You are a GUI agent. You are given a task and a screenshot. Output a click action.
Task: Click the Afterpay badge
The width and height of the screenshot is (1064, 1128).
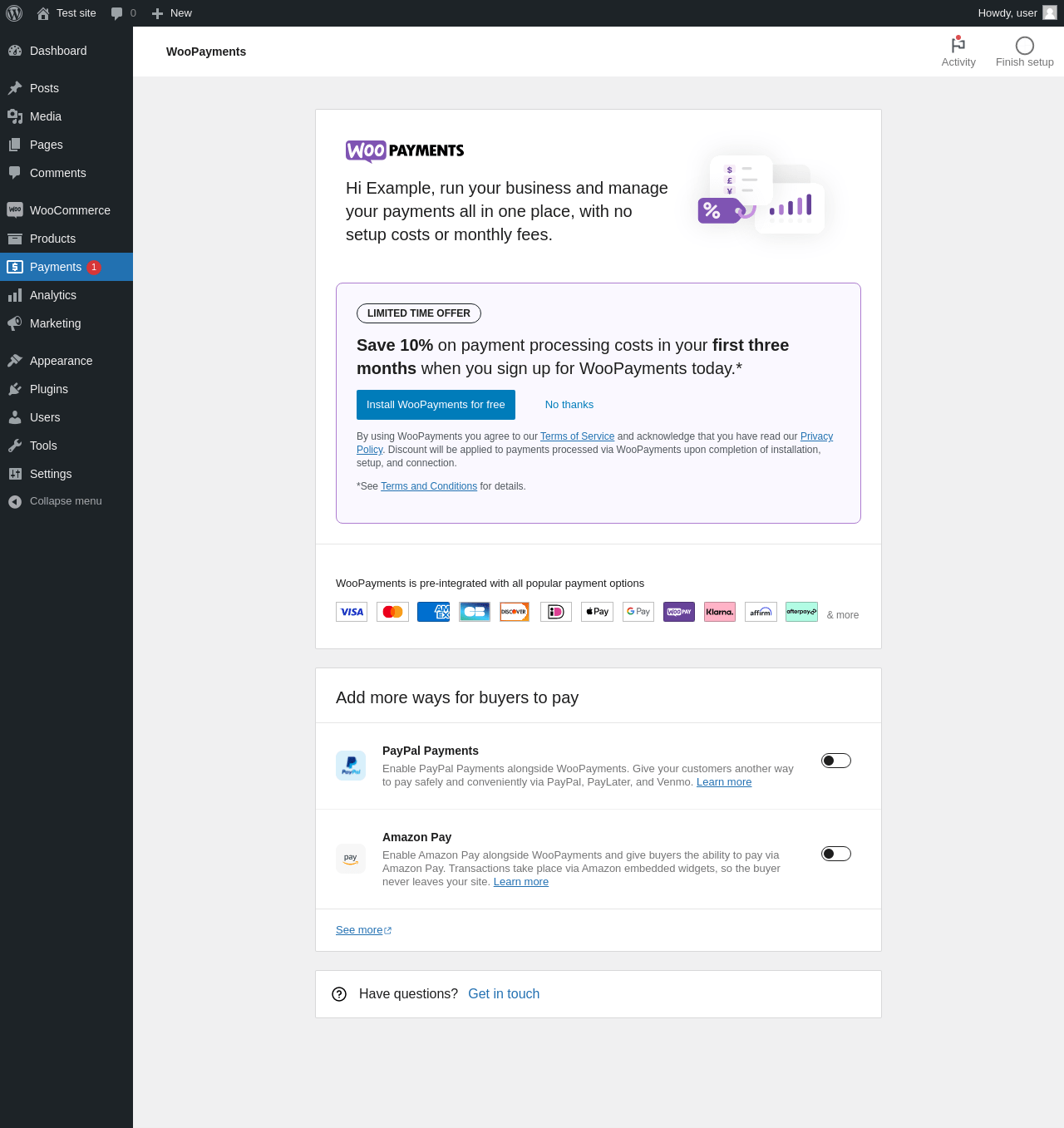[801, 612]
